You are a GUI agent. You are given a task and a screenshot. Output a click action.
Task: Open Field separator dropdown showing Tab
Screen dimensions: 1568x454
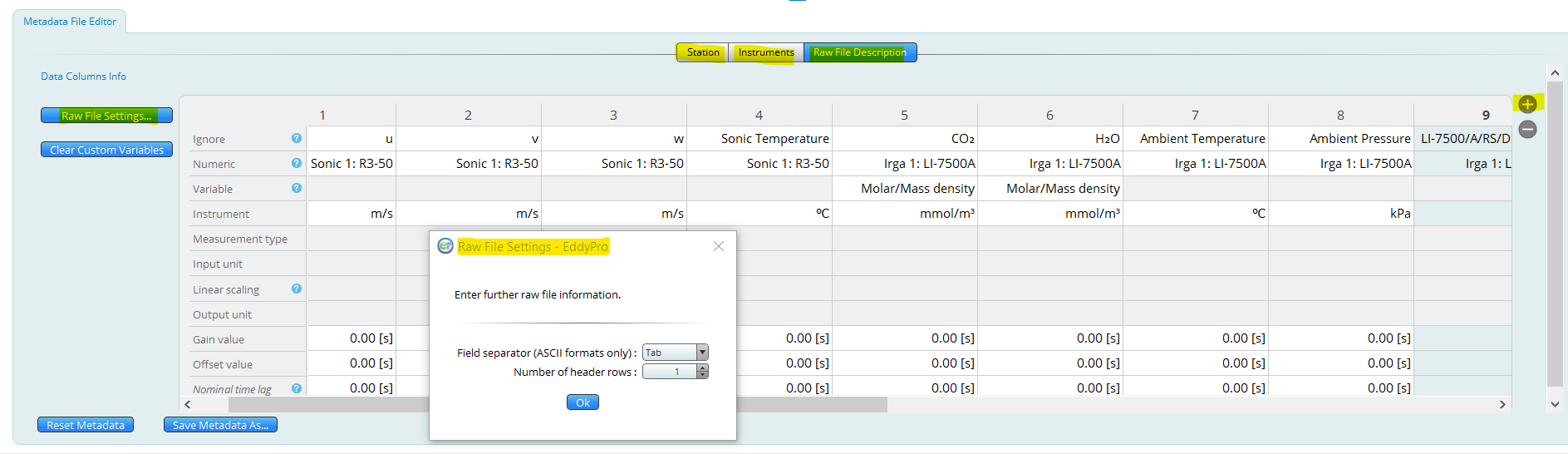675,353
